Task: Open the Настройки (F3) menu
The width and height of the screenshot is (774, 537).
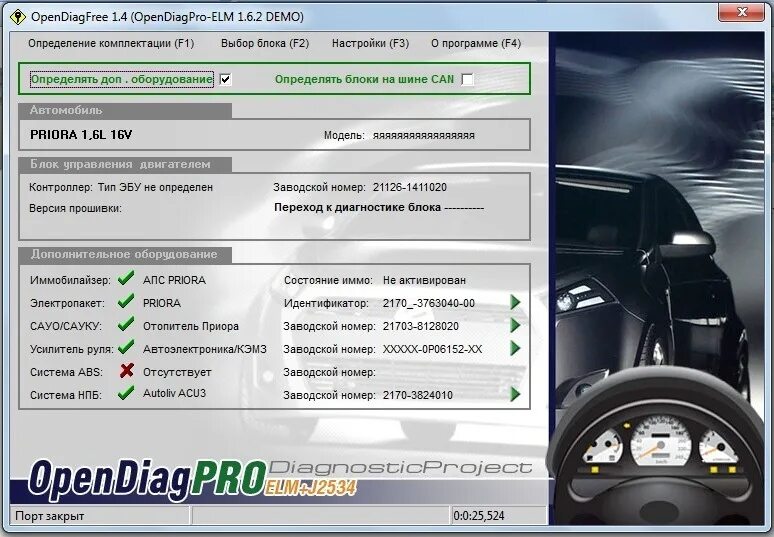Action: tap(371, 43)
